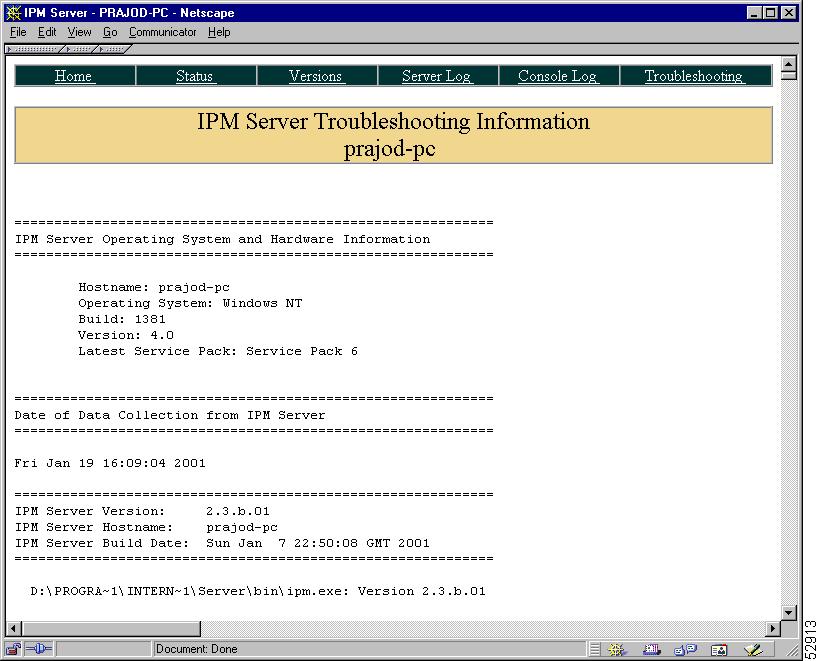
Task: Navigate to the Console Log page
Action: click(556, 75)
